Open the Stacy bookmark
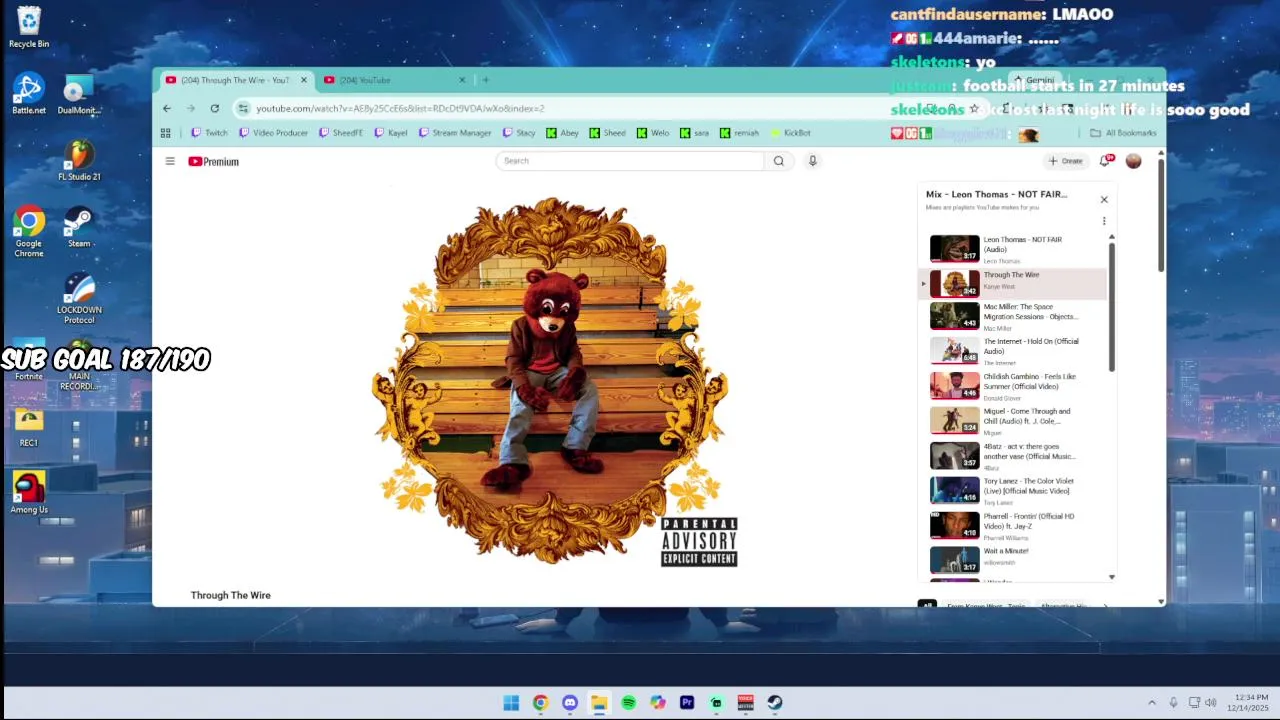The image size is (1280, 720). (519, 133)
